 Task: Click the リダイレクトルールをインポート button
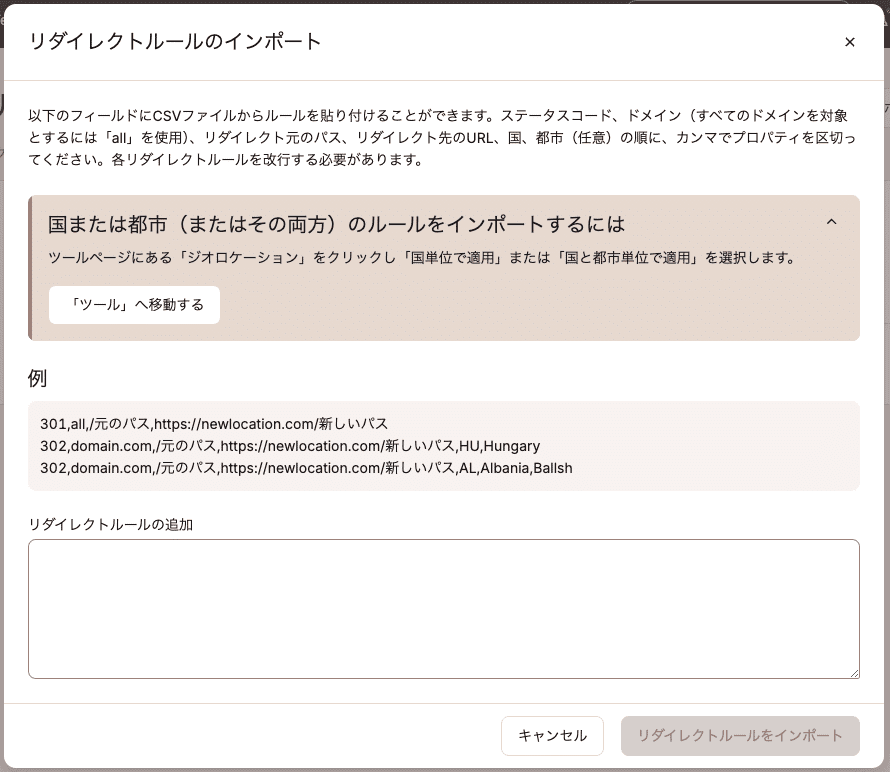point(740,735)
